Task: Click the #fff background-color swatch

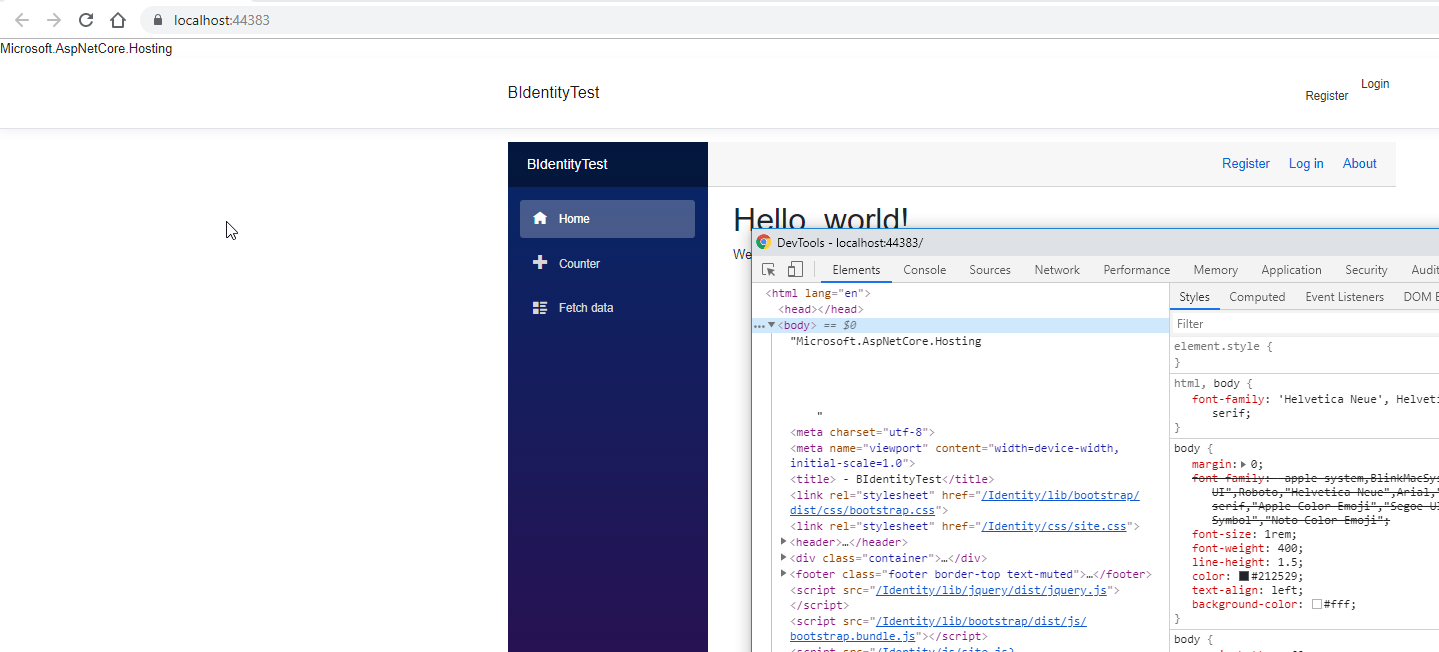Action: pyautogui.click(x=1317, y=604)
